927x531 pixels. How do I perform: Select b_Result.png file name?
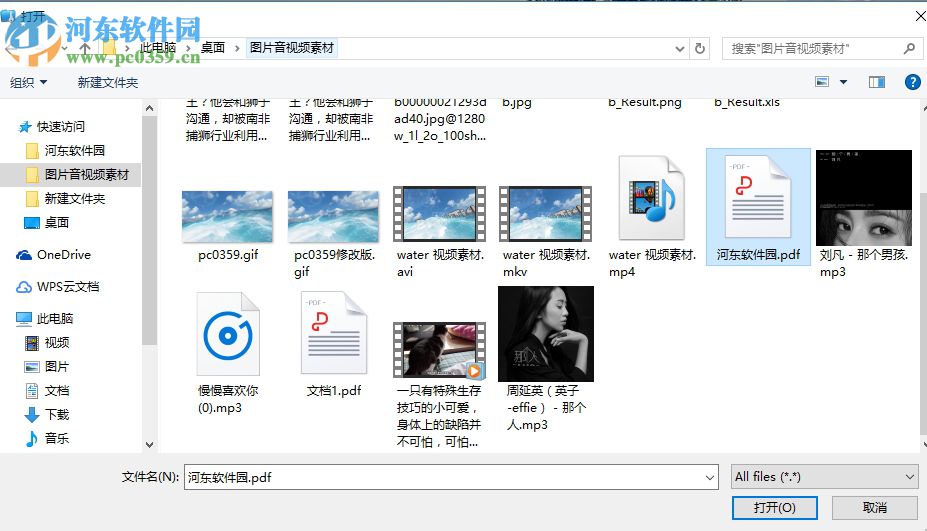tap(644, 102)
